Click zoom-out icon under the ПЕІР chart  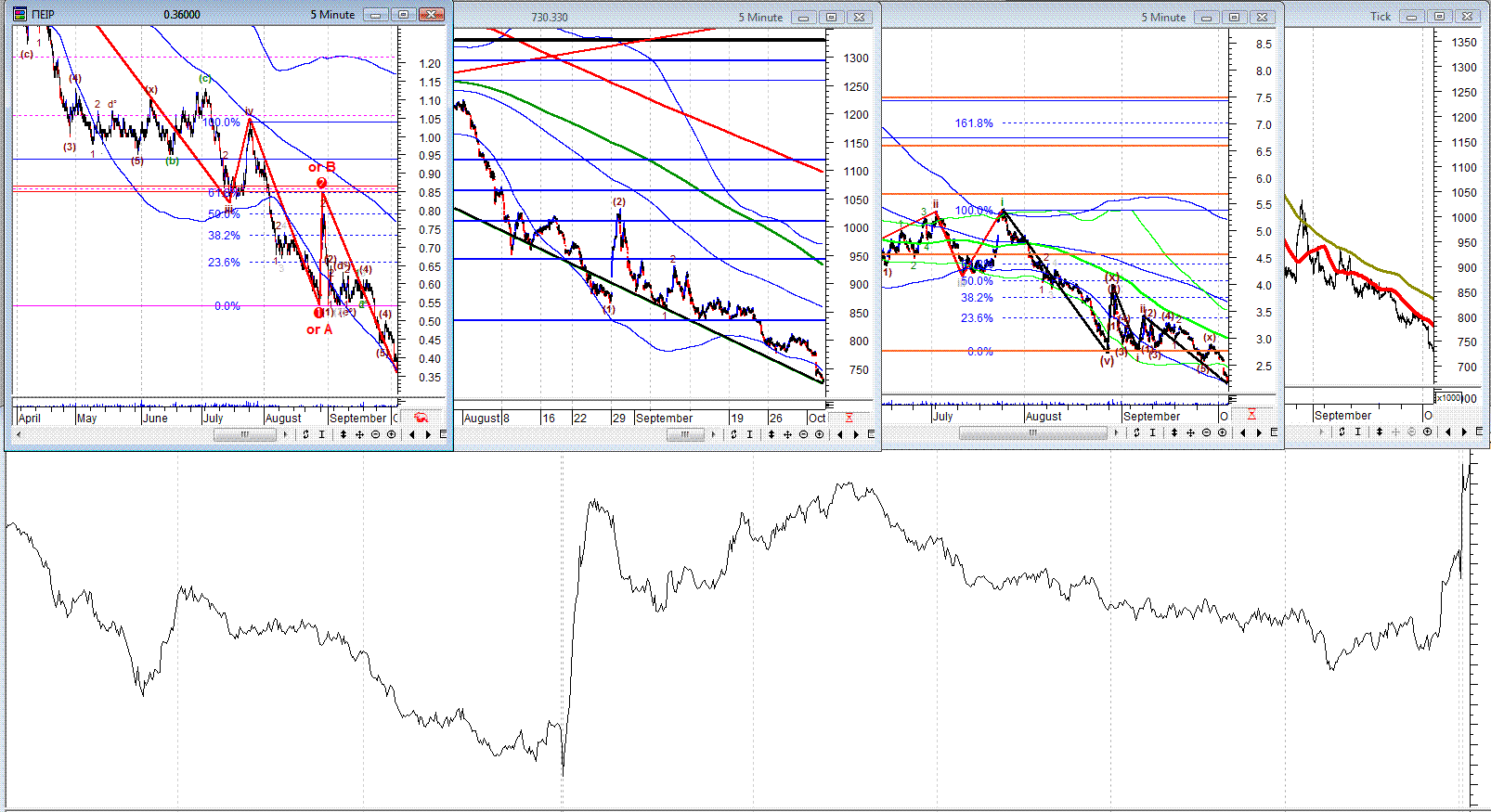[375, 434]
